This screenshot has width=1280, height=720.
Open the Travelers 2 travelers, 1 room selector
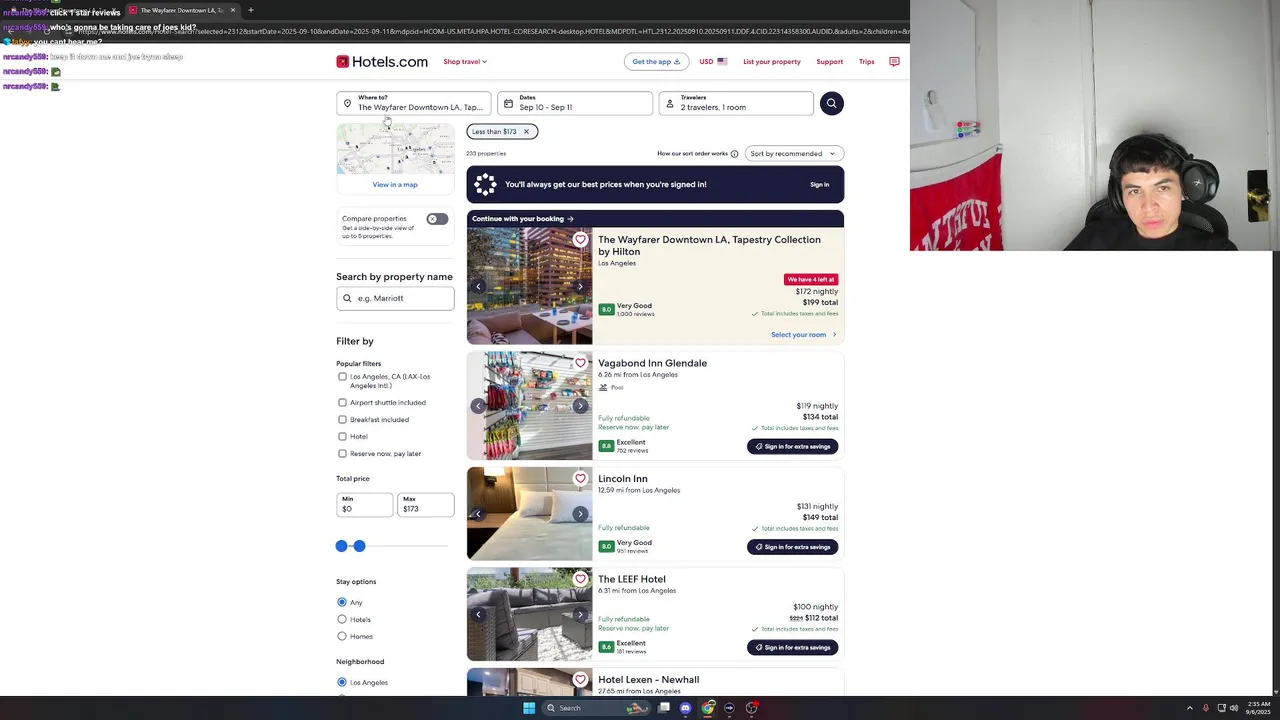[736, 103]
